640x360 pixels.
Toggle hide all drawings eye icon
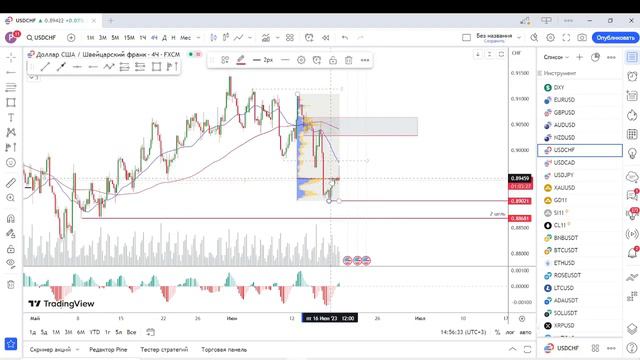(11, 264)
